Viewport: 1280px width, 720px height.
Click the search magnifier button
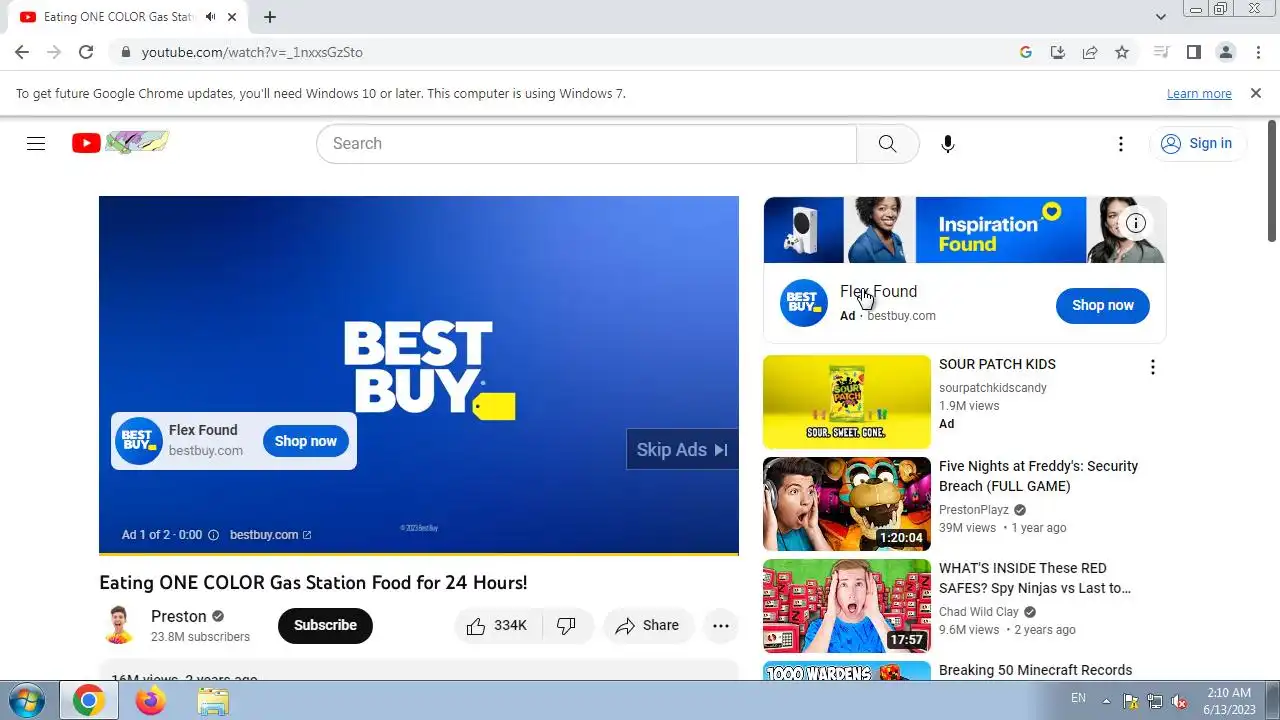pos(888,143)
